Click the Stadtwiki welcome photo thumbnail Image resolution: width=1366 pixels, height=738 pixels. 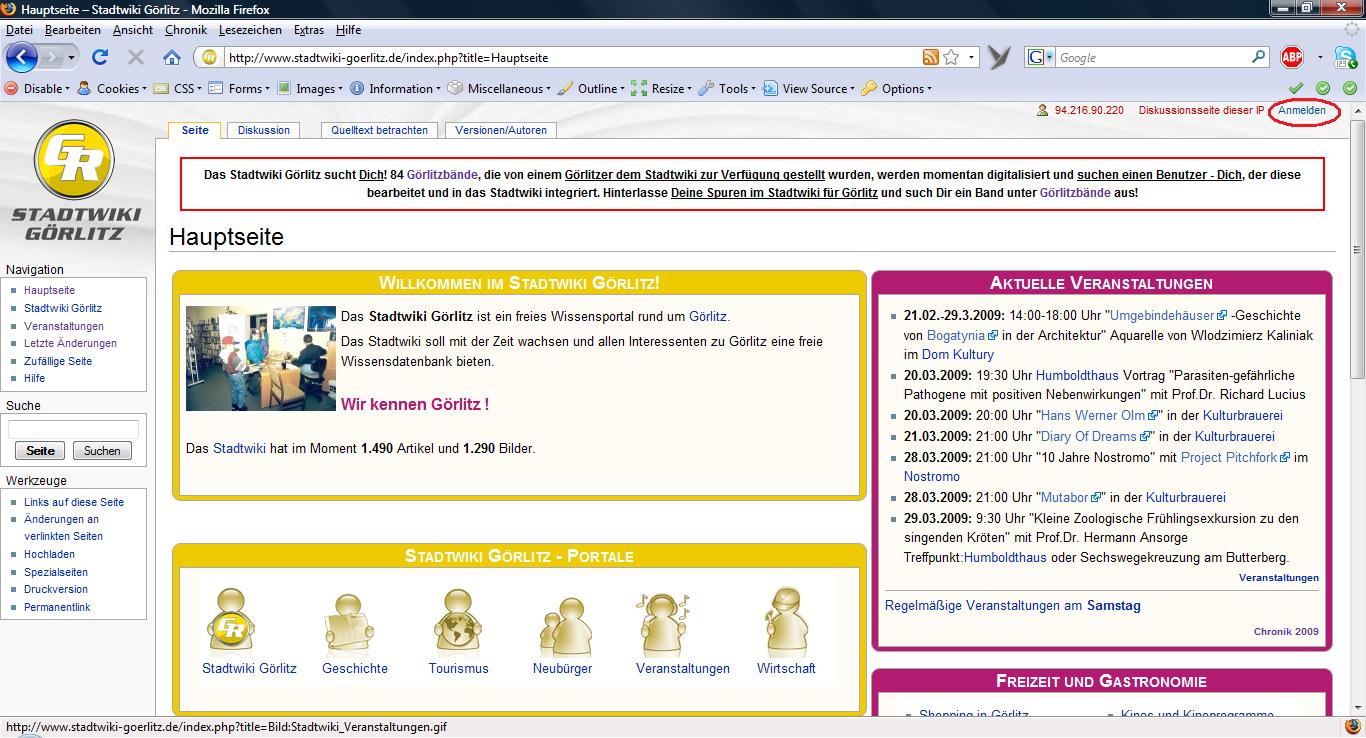click(261, 358)
